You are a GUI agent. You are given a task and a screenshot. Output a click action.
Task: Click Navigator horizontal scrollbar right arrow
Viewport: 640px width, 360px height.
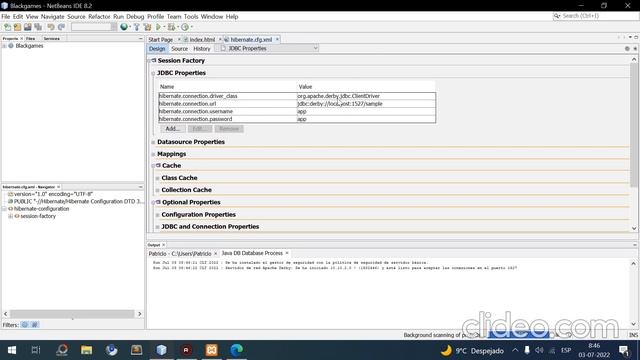click(140, 314)
